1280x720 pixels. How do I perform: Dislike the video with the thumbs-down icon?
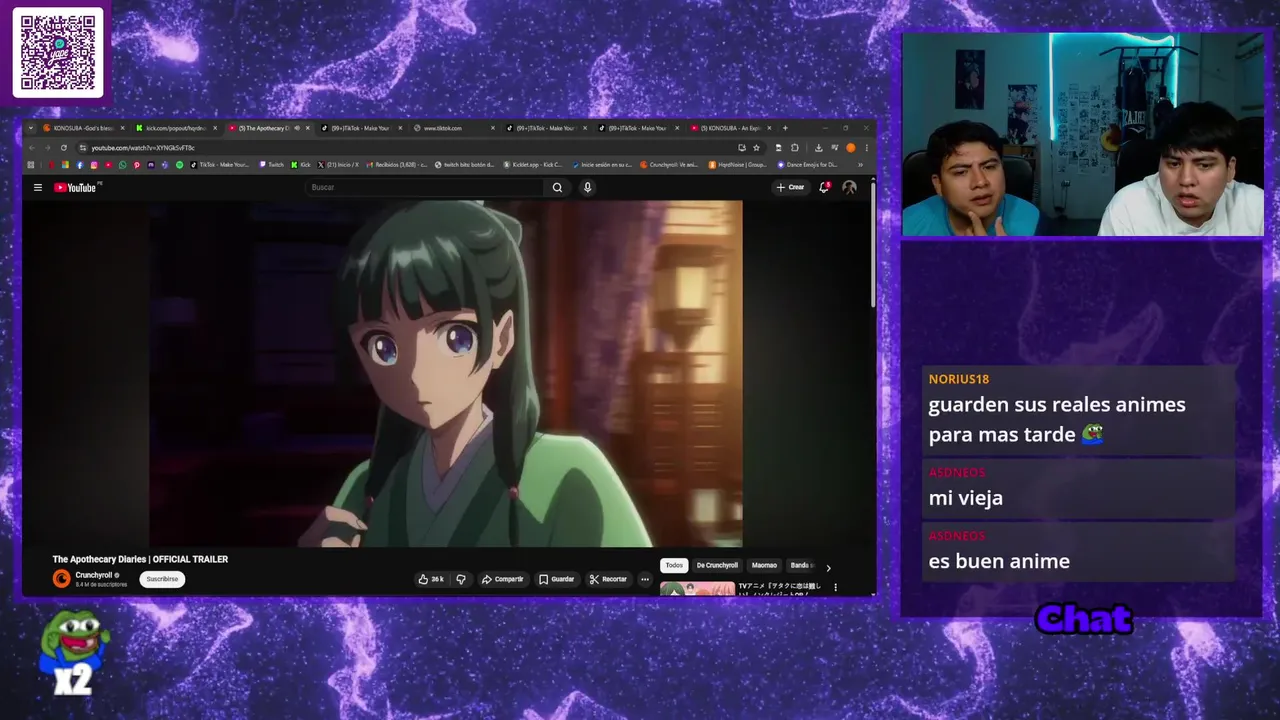[x=461, y=579]
